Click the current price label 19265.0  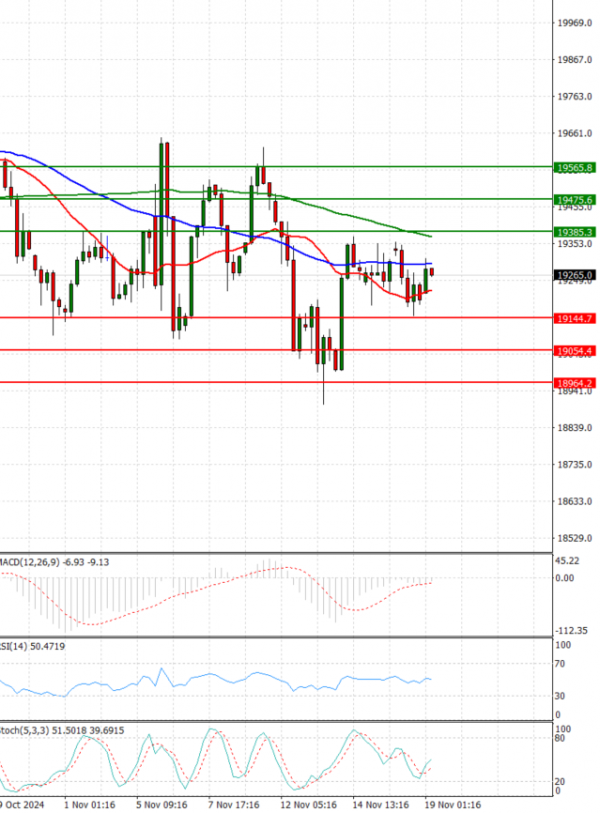[x=574, y=275]
